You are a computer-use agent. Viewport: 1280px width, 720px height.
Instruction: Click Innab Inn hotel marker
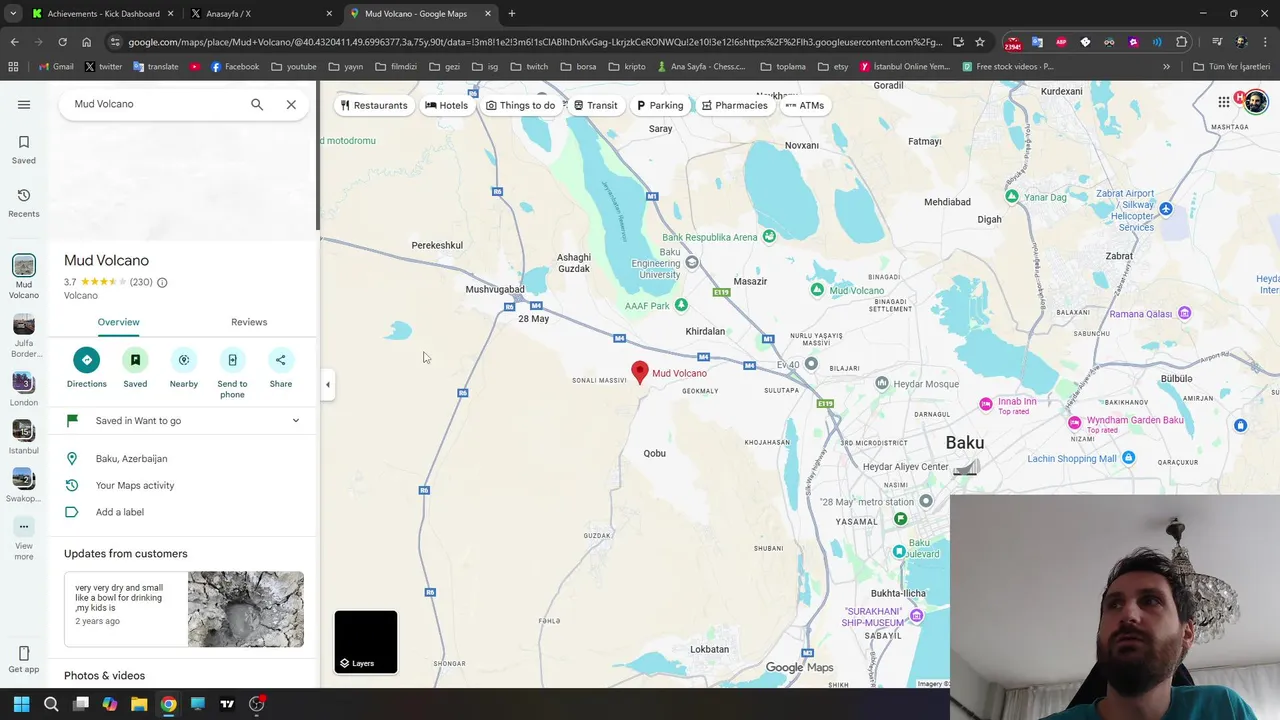pyautogui.click(x=986, y=404)
